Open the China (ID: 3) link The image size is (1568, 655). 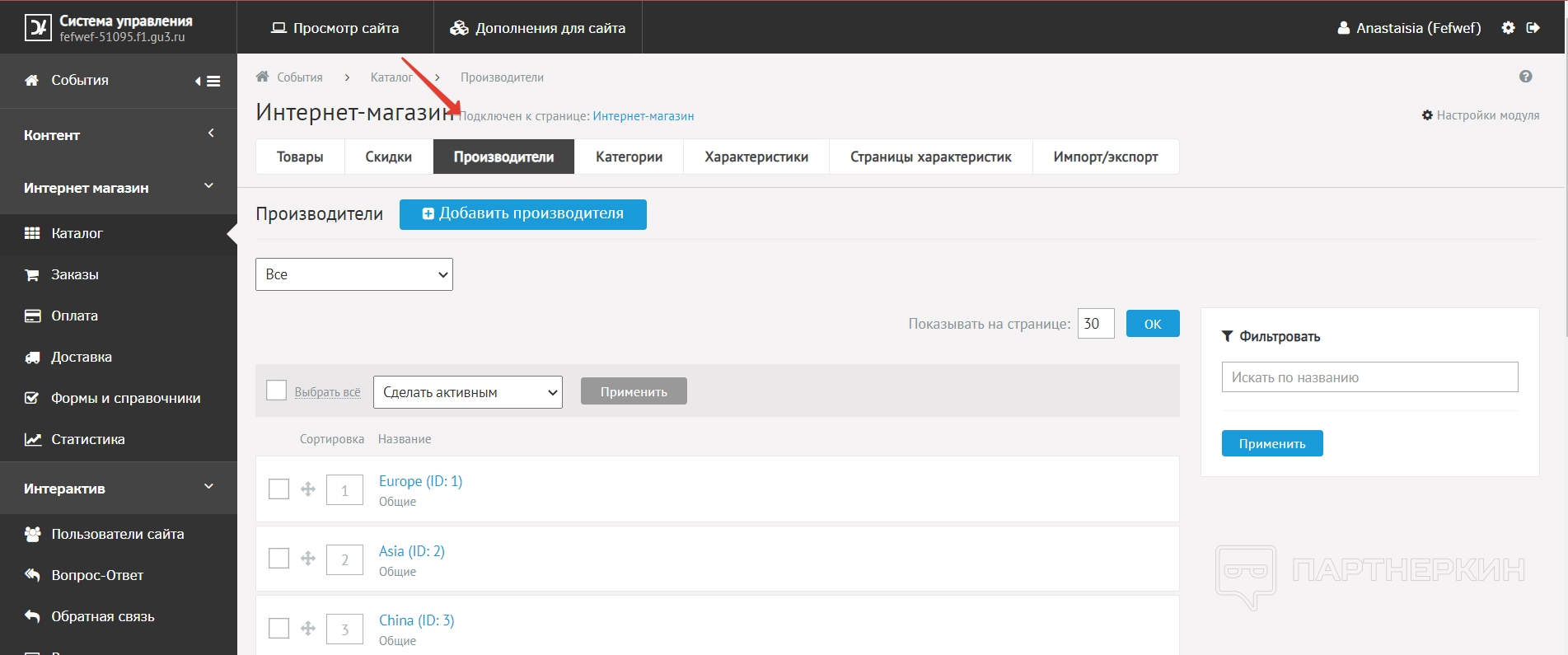[416, 620]
